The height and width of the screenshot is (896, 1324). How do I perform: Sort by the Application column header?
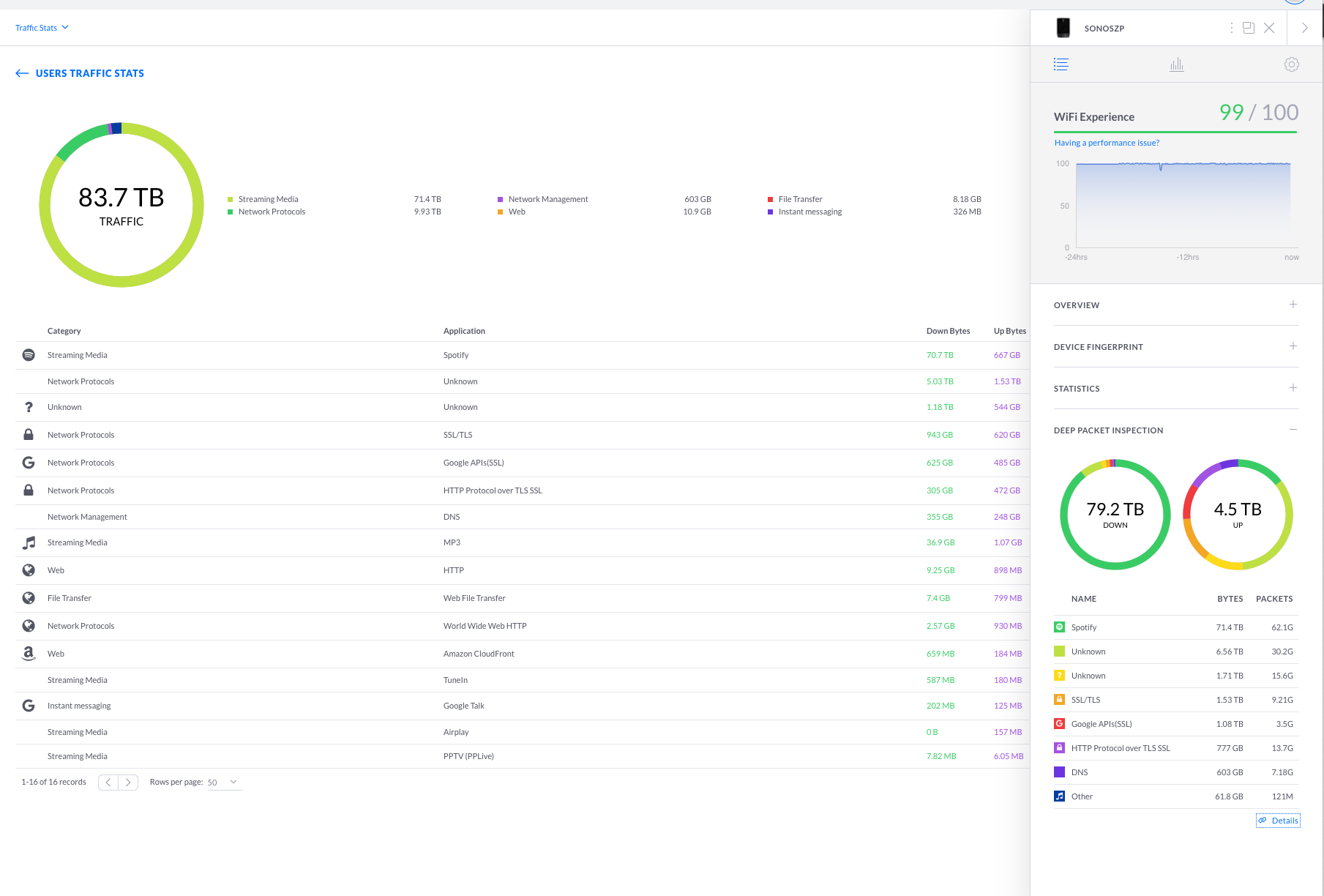[464, 331]
